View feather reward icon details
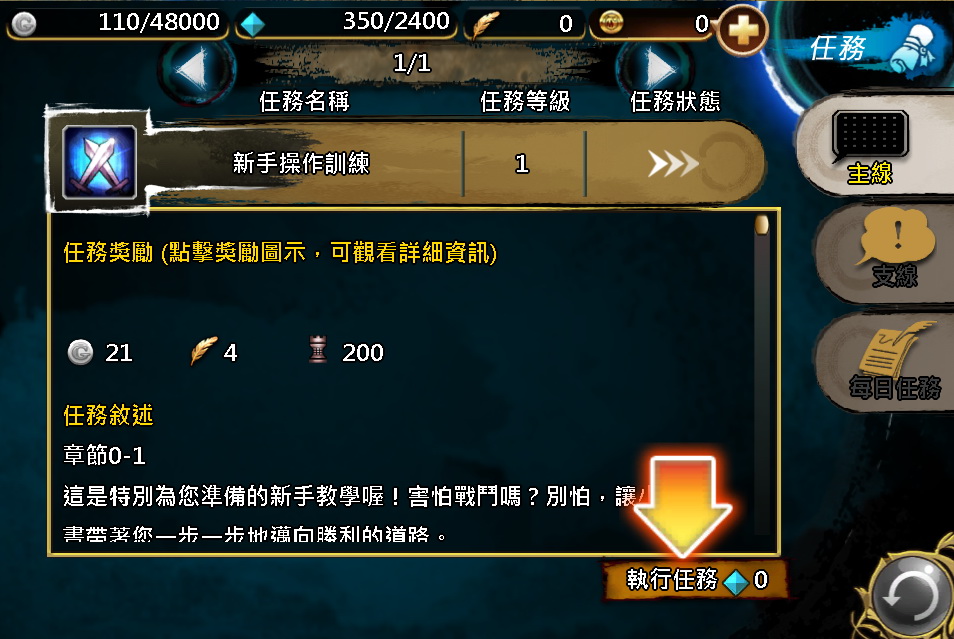 point(203,351)
